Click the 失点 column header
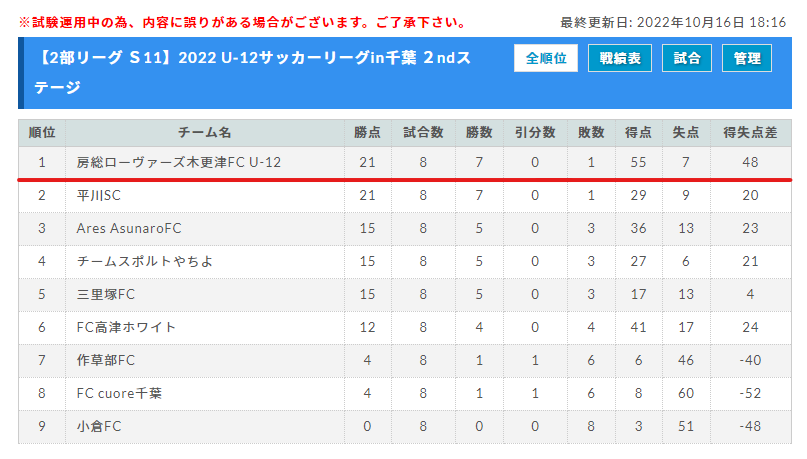This screenshot has width=807, height=459. point(686,133)
